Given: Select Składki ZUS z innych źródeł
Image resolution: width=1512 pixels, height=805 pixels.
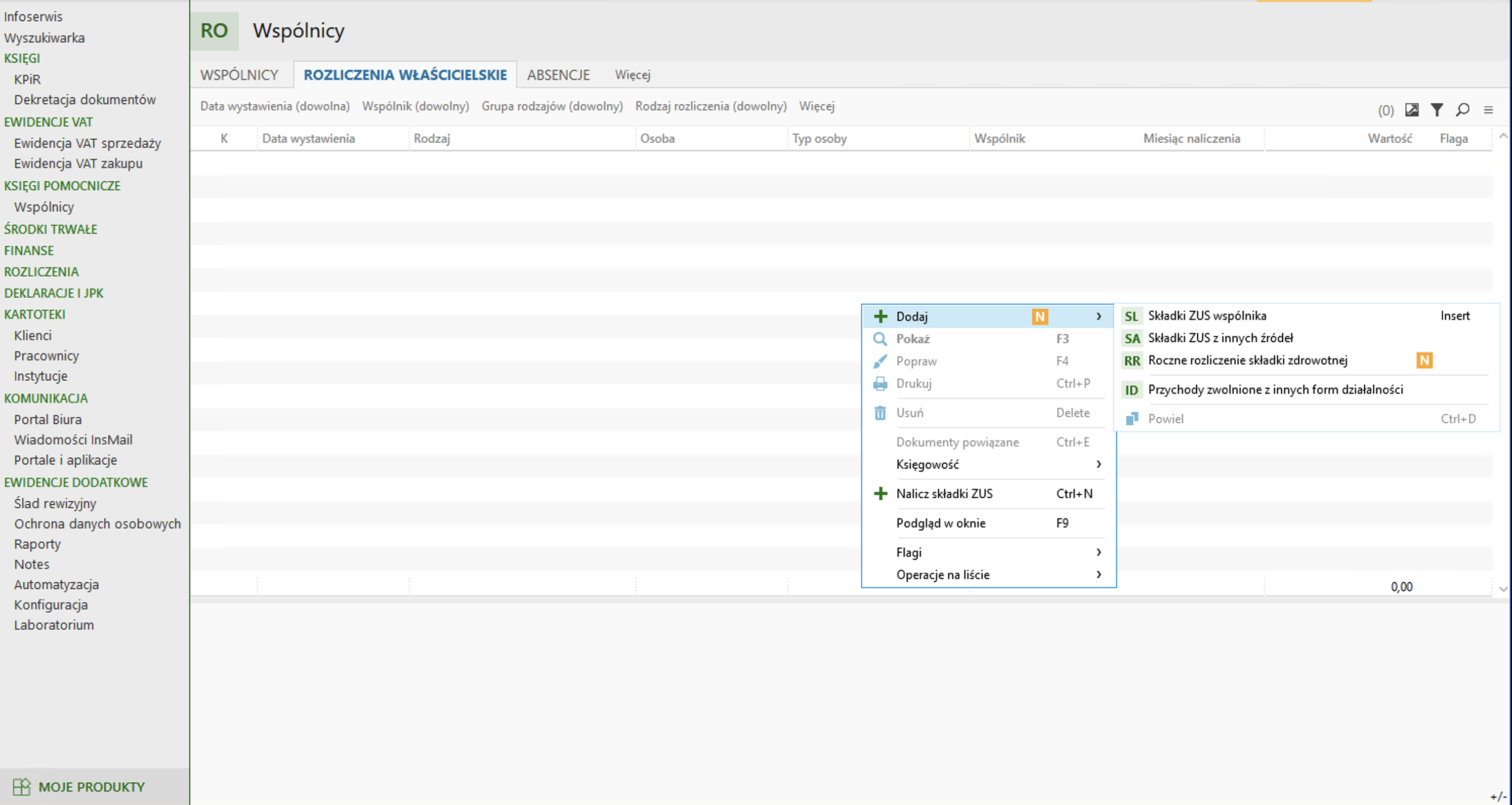Looking at the screenshot, I should point(1221,338).
